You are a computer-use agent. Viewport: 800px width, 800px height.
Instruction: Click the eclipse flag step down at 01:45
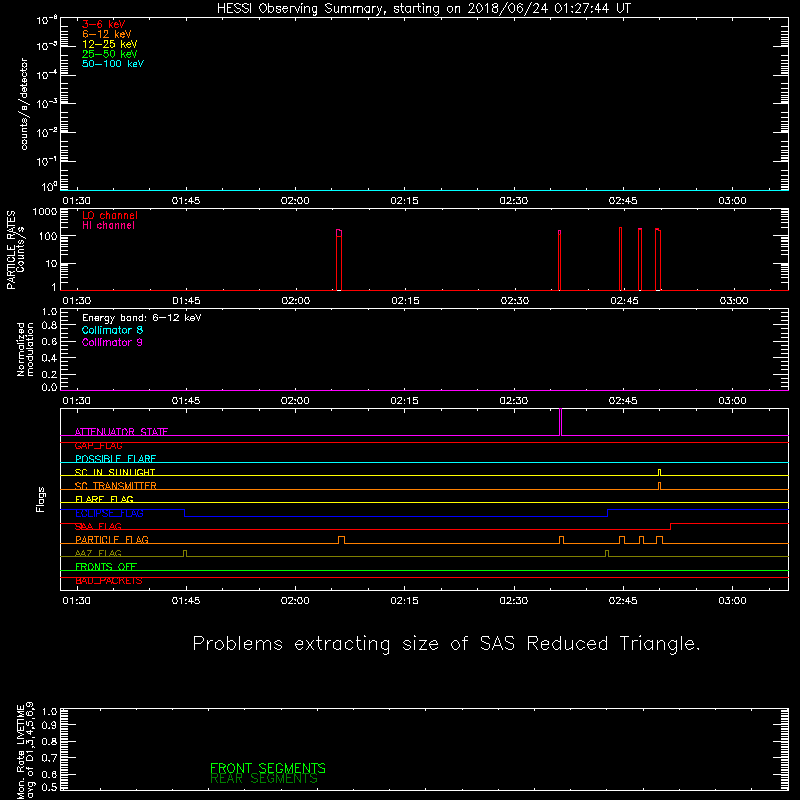pos(185,513)
